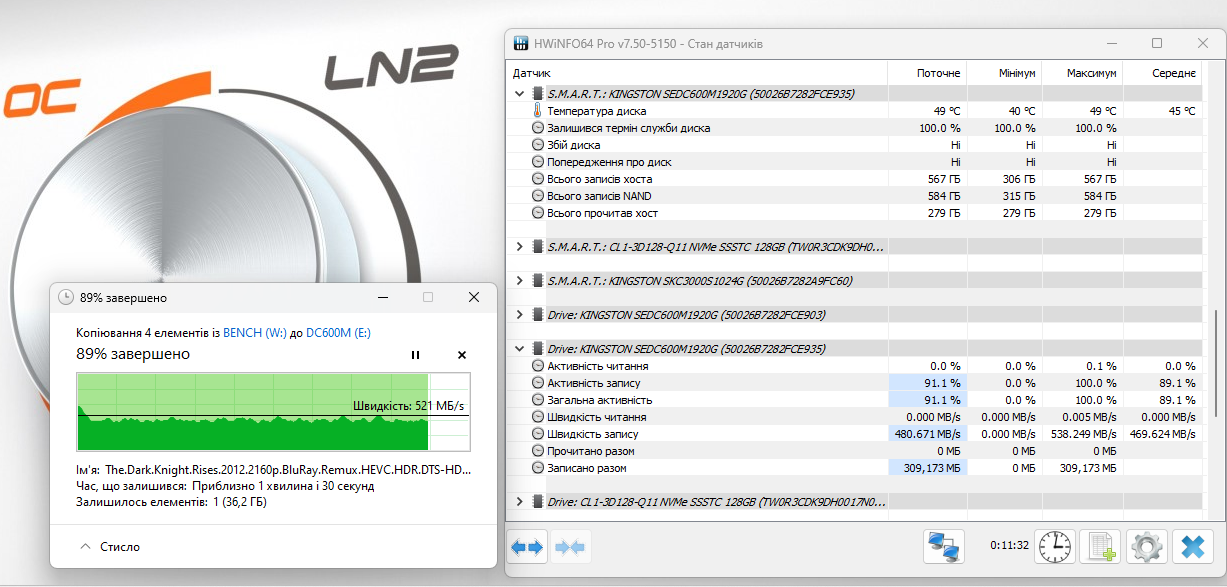Click the round icon beside Залишився термін служби диска
The image size is (1227, 587).
538,128
